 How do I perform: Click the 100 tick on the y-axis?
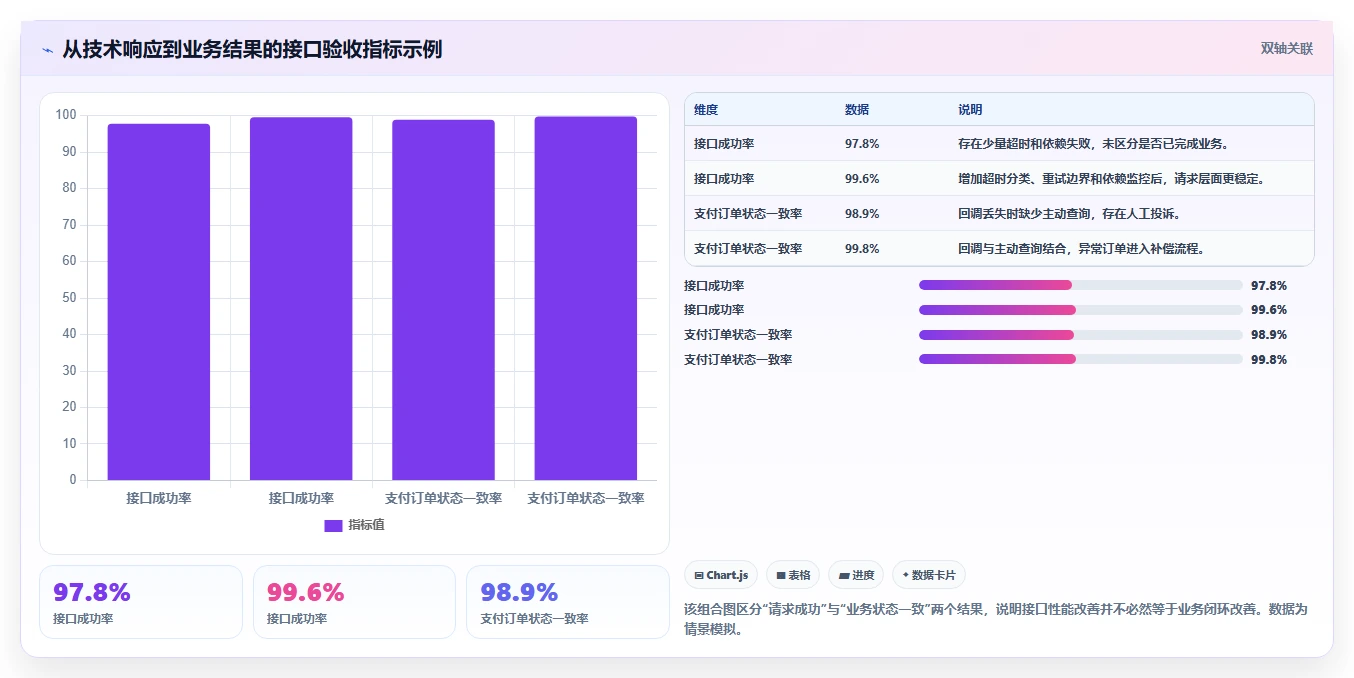[x=66, y=115]
